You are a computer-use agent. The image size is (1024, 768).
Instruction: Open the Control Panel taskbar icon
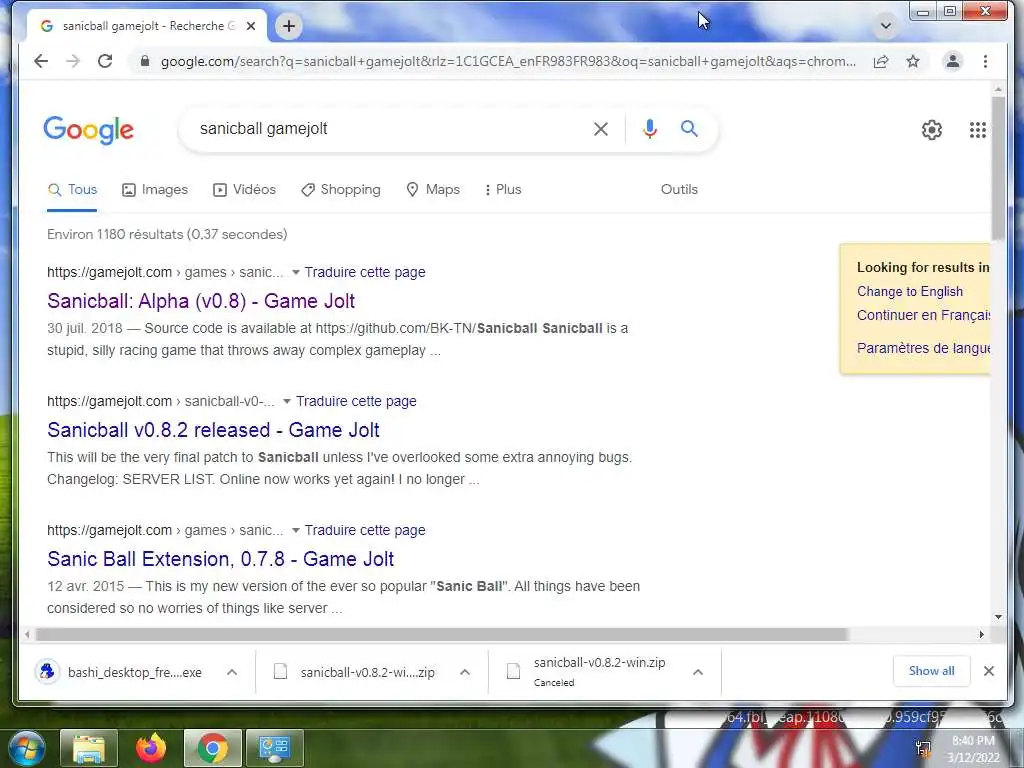tap(274, 748)
